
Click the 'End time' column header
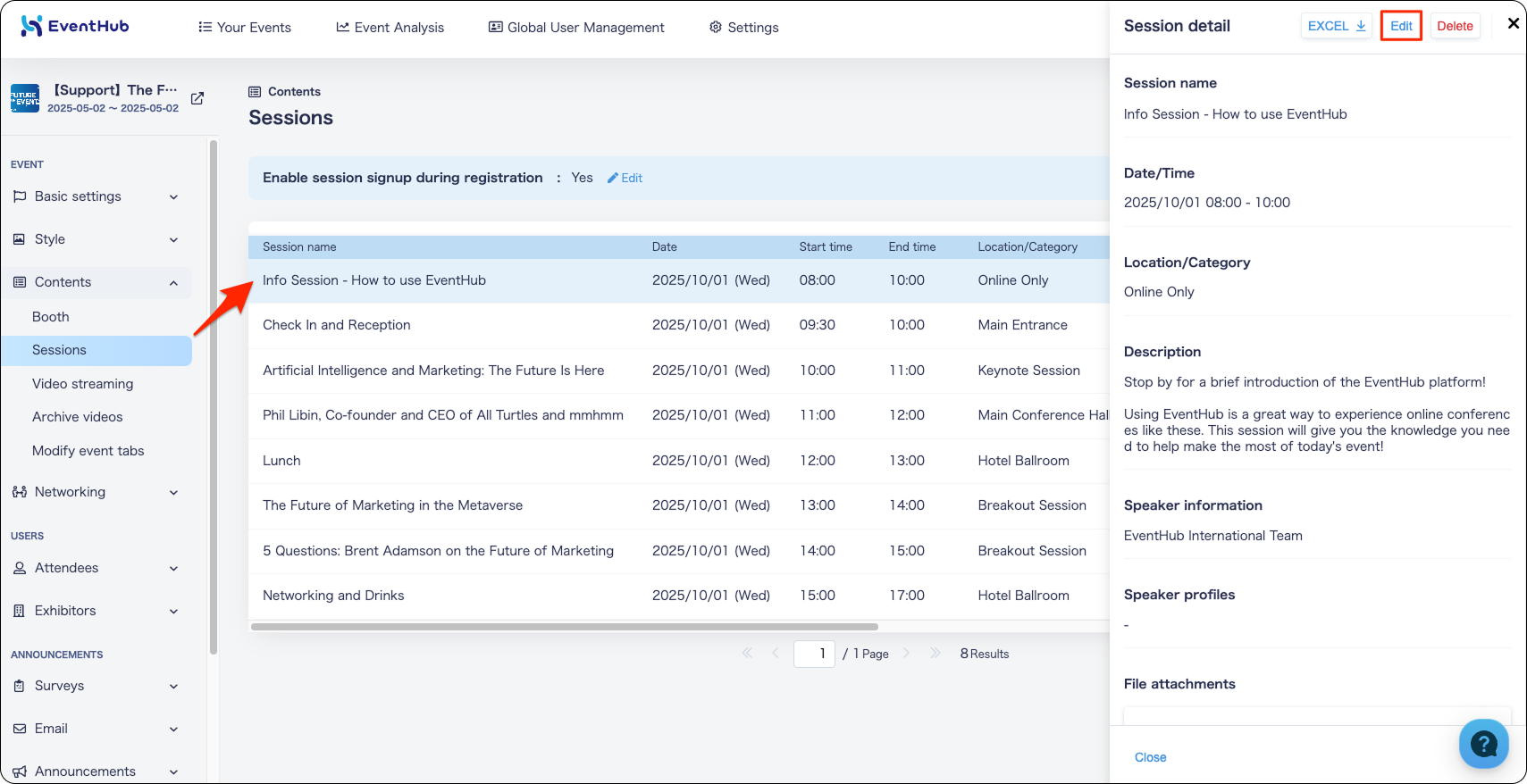[x=912, y=247]
